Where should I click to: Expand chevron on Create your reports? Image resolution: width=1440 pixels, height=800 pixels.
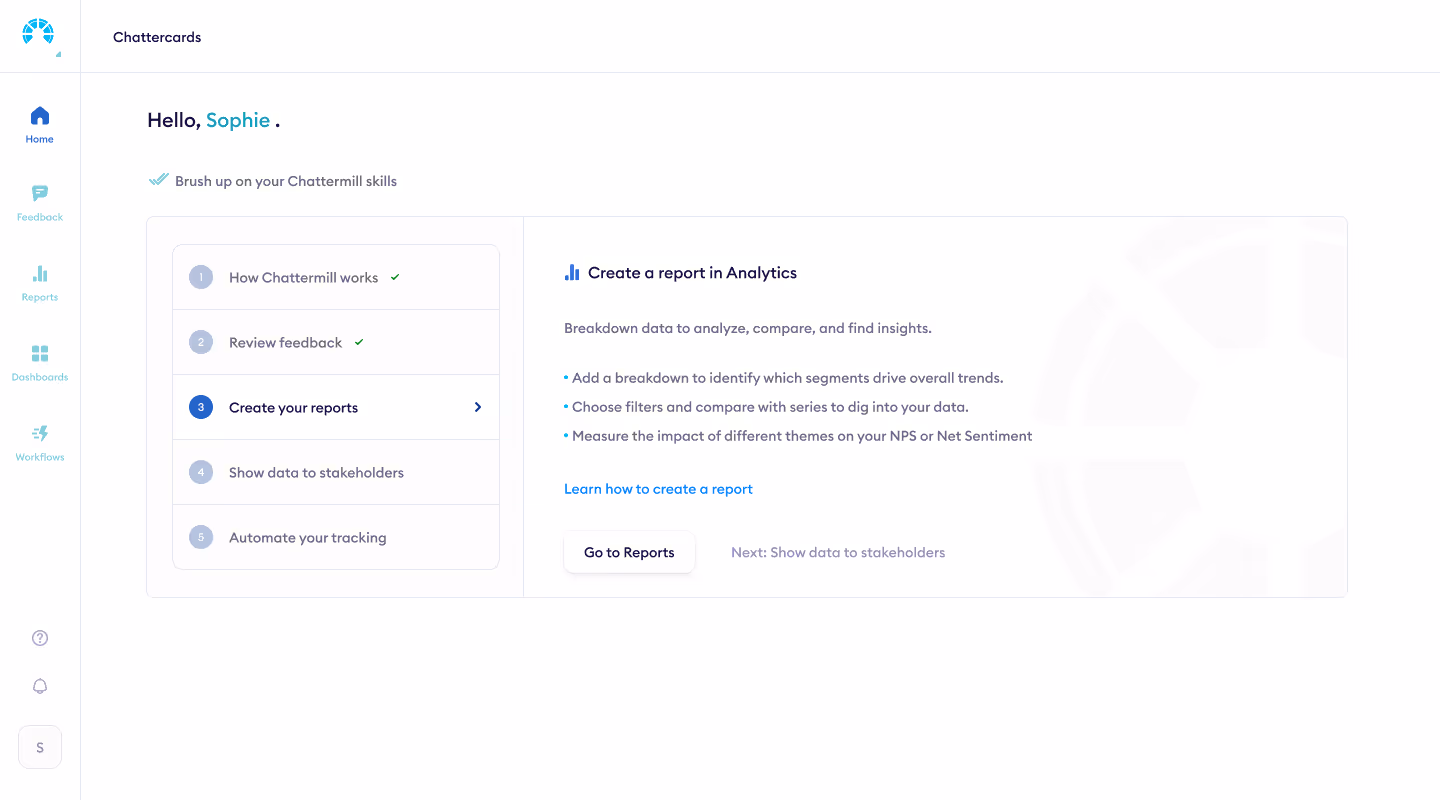(478, 407)
